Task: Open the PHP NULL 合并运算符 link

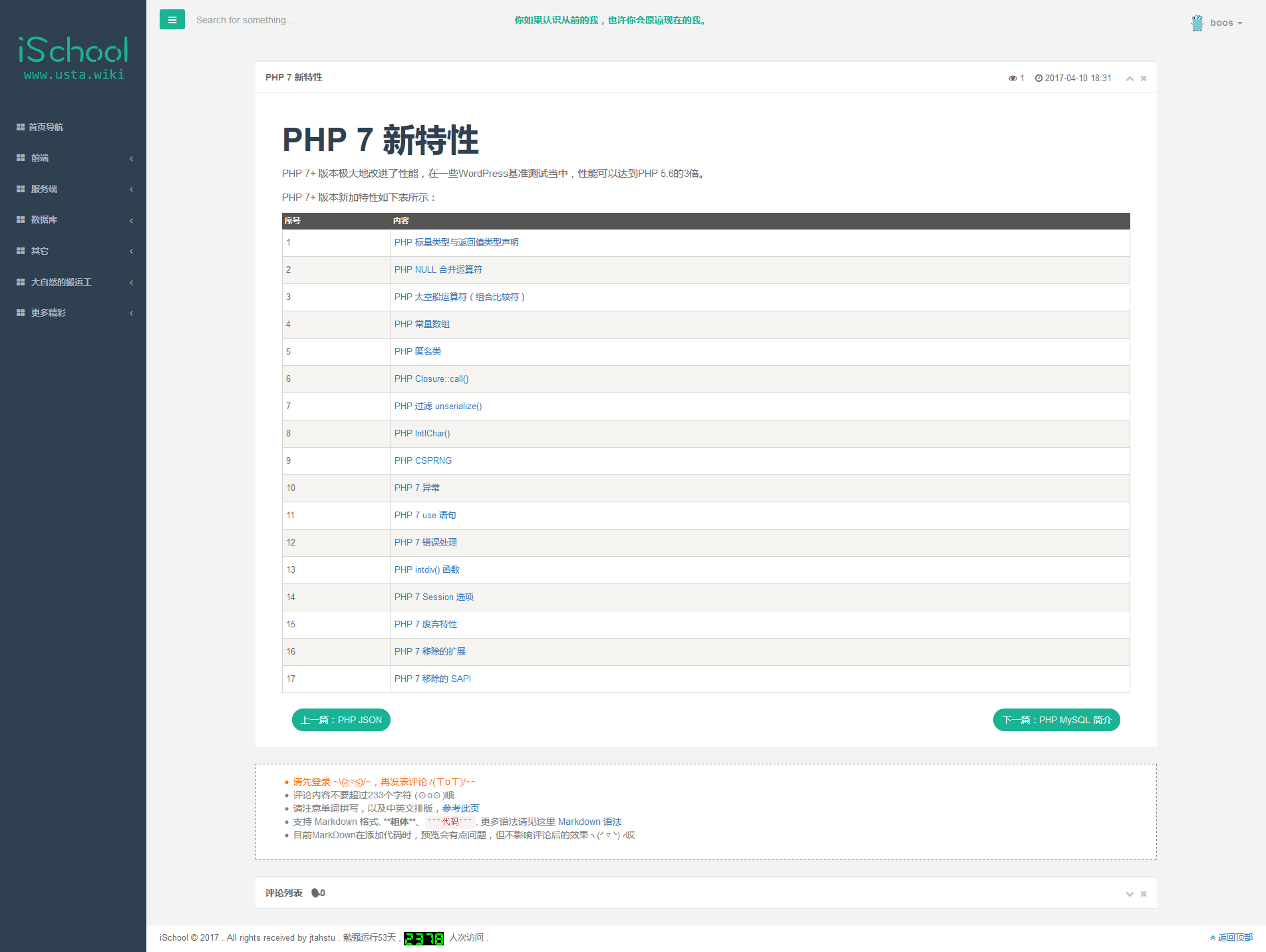Action: [x=438, y=269]
